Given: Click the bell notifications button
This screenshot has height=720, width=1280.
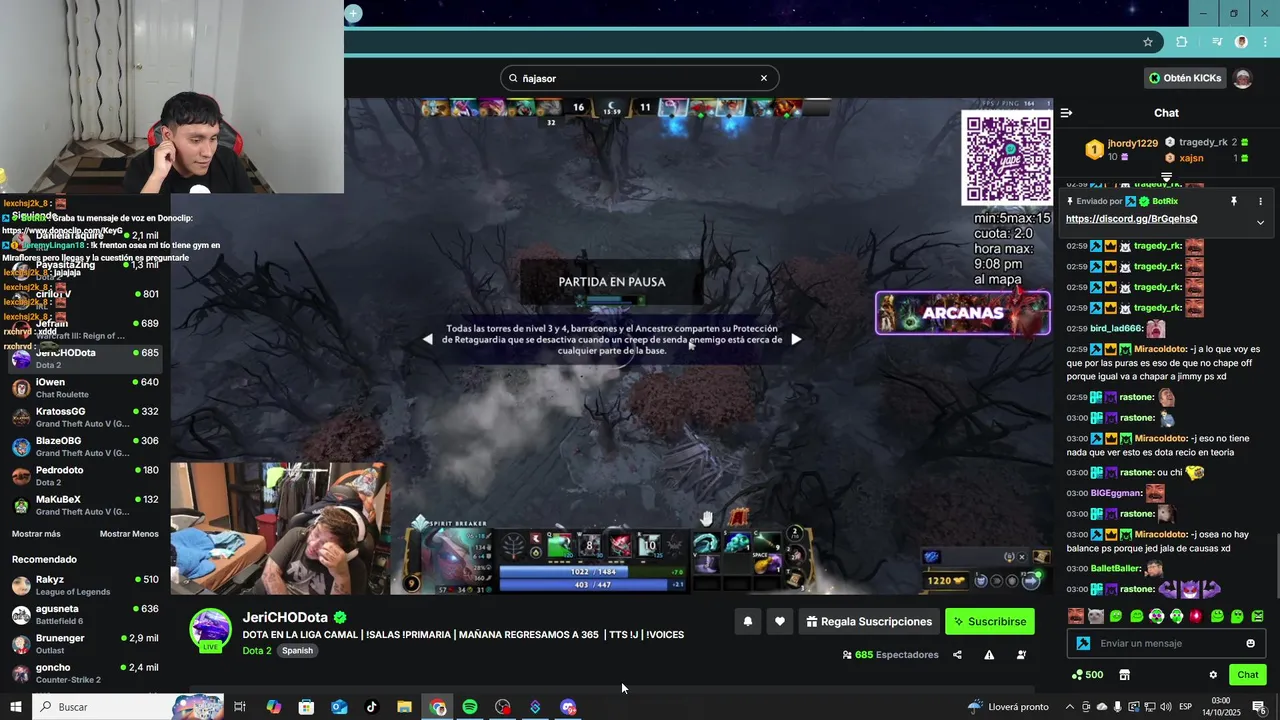Looking at the screenshot, I should 747,621.
